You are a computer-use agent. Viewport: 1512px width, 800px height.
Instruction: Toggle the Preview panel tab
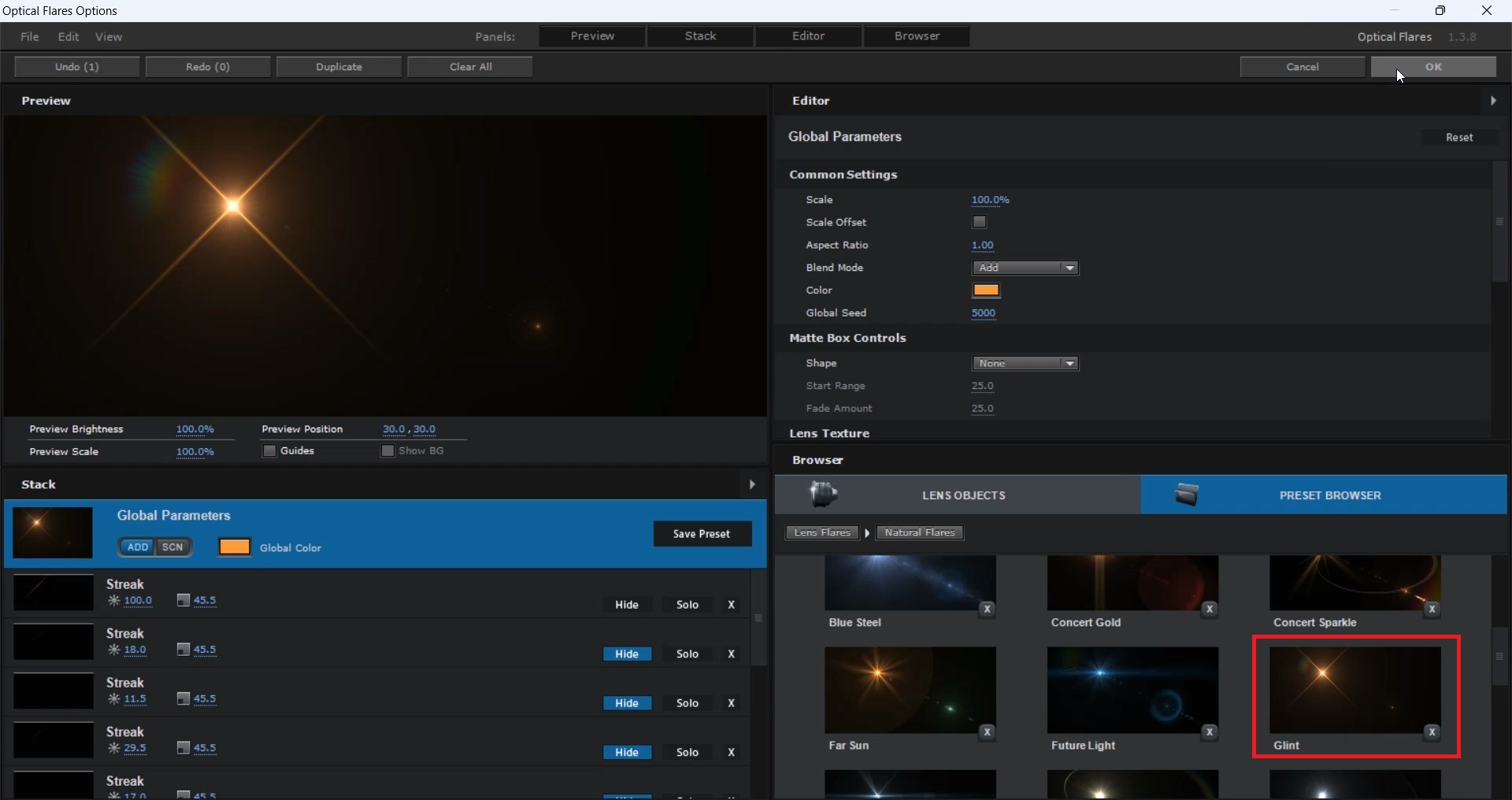click(x=593, y=36)
